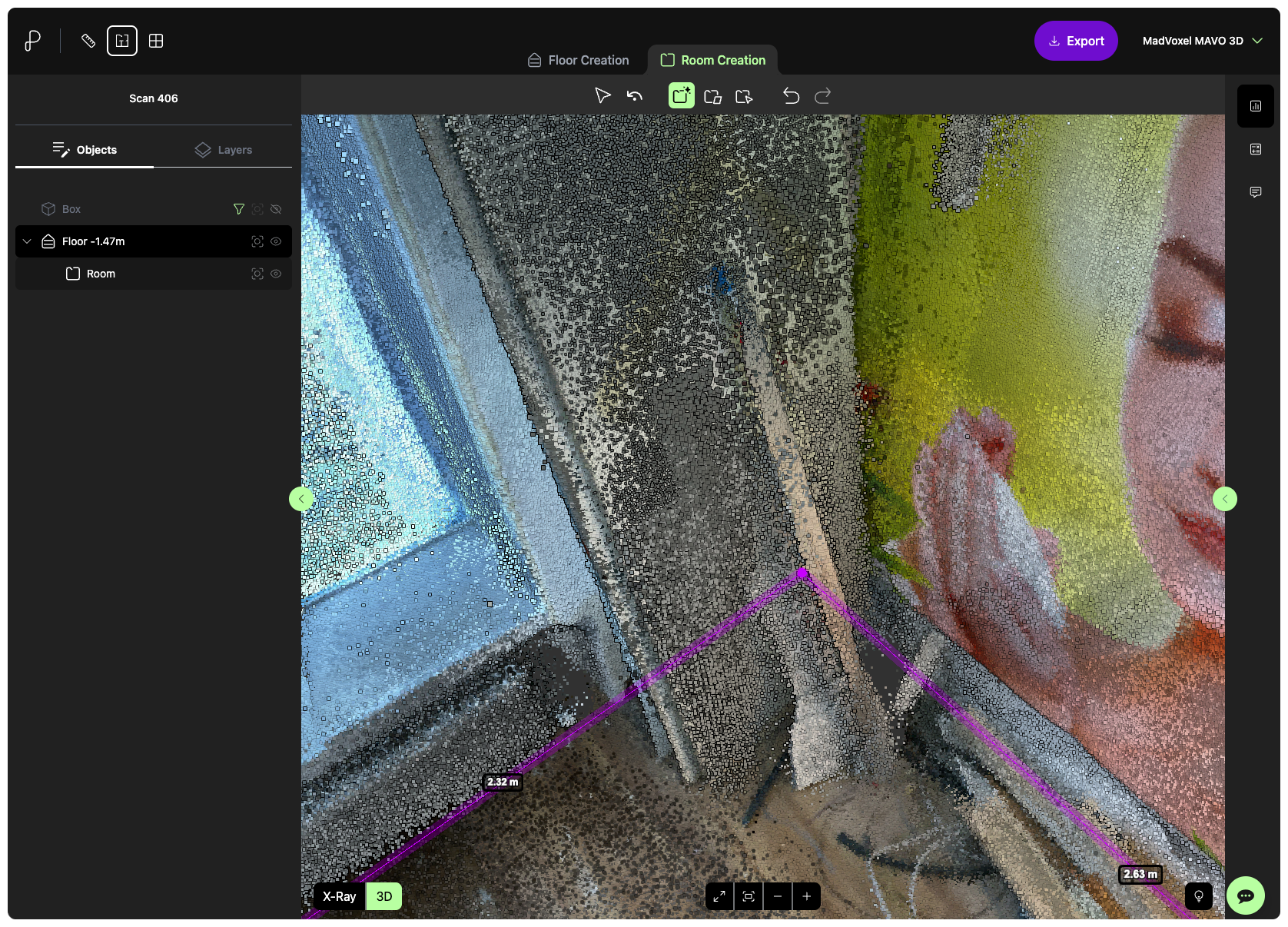This screenshot has width=1288, height=927.
Task: Hide the Room object with eye icon
Action: point(276,274)
